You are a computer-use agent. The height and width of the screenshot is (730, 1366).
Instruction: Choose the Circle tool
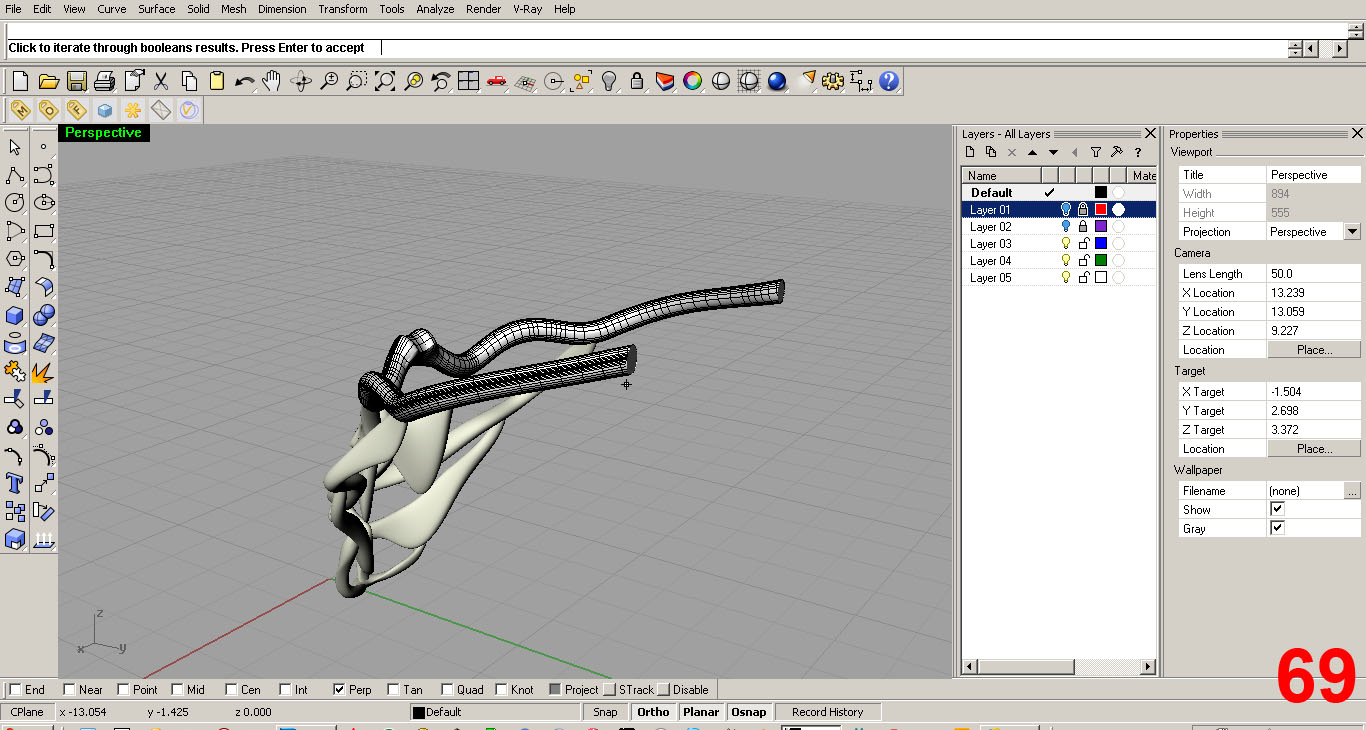click(x=15, y=203)
